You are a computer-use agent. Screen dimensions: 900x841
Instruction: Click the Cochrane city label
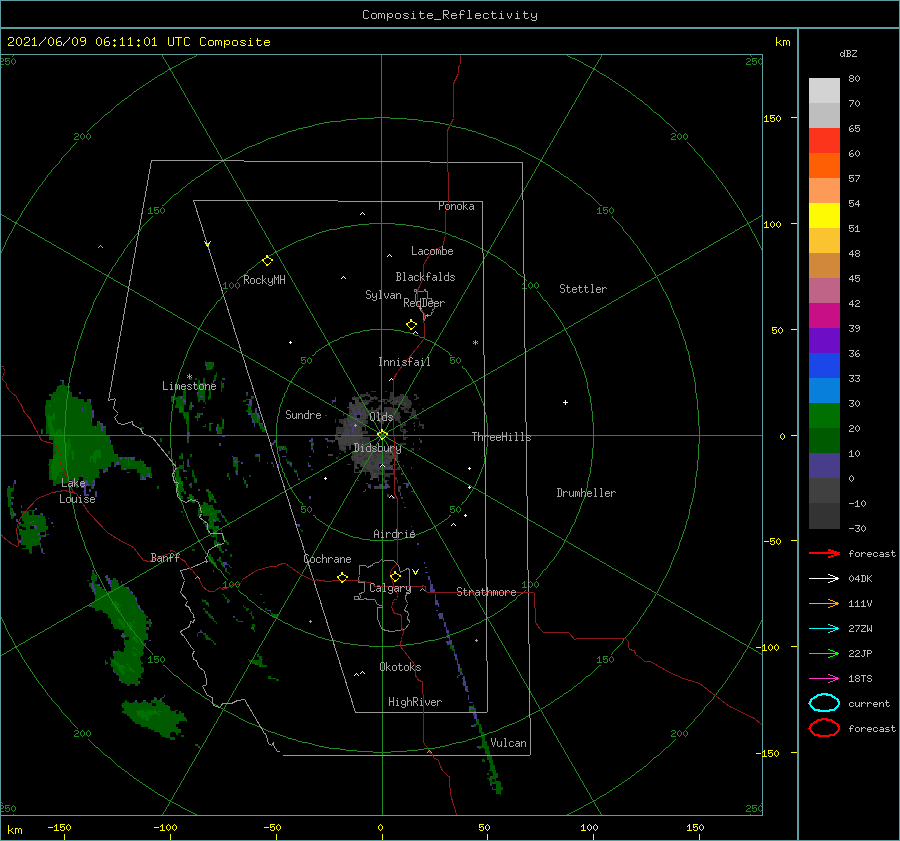click(327, 559)
